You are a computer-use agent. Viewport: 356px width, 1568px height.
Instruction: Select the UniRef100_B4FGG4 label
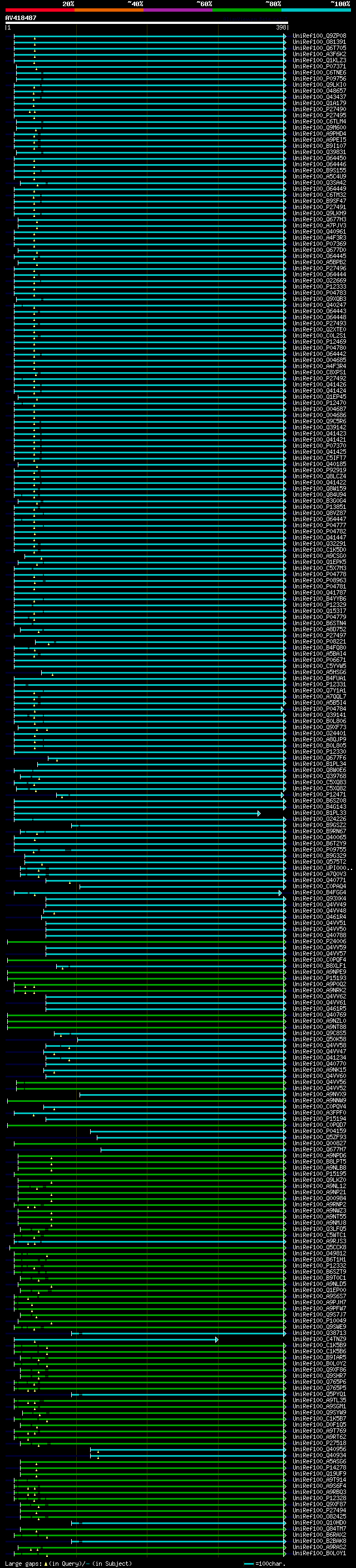[x=319, y=892]
